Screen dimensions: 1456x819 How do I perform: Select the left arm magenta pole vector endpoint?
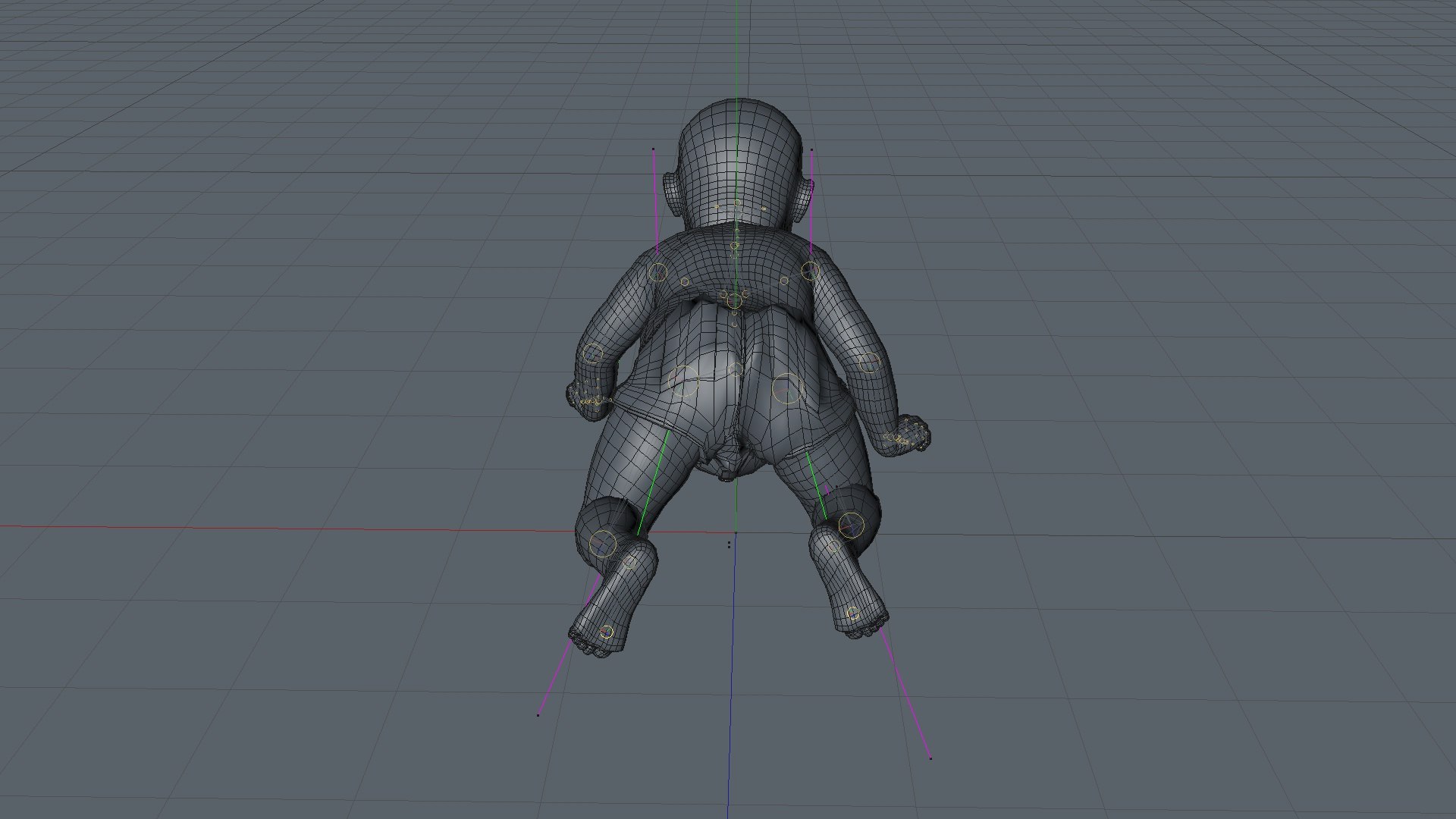tap(653, 149)
